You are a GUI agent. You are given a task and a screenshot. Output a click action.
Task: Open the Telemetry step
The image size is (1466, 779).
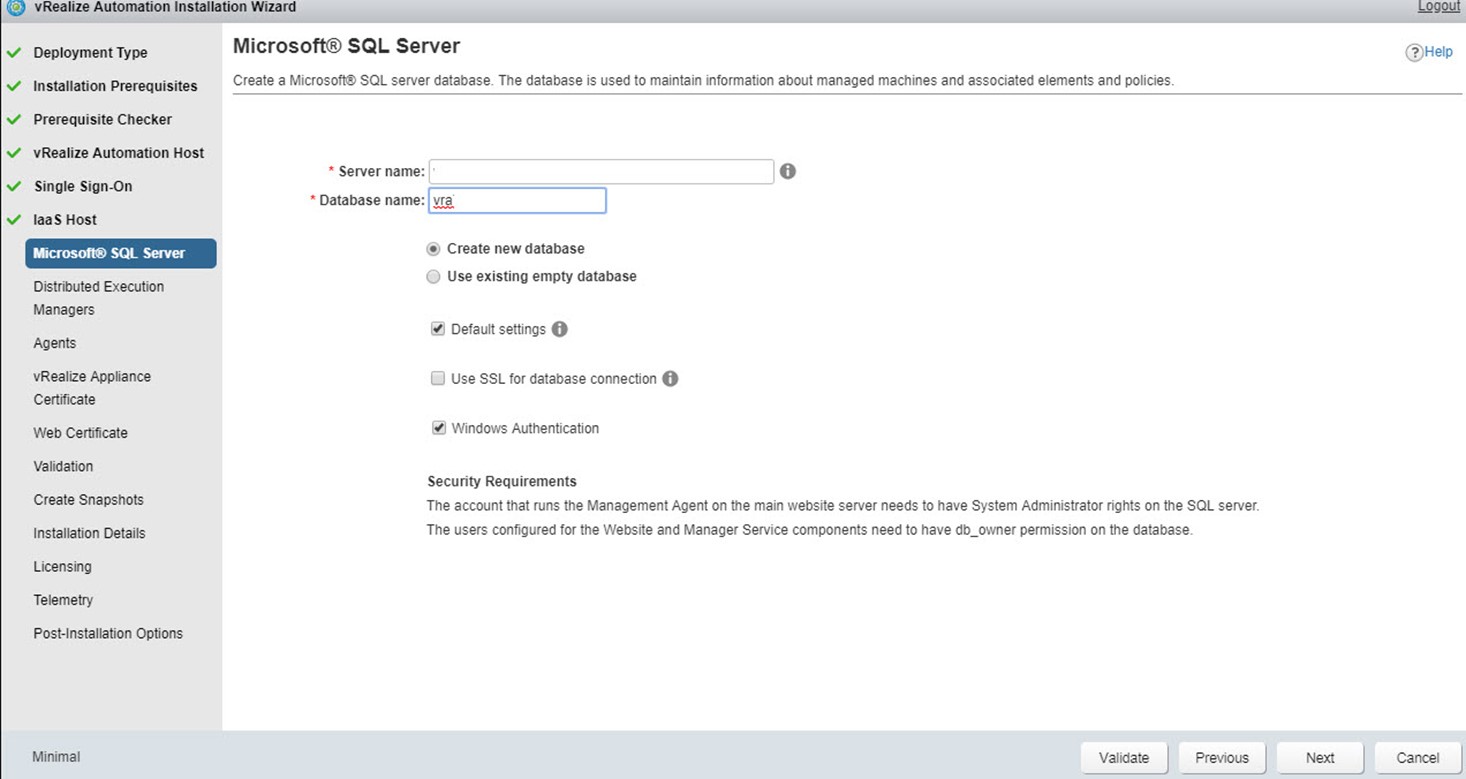coord(63,600)
